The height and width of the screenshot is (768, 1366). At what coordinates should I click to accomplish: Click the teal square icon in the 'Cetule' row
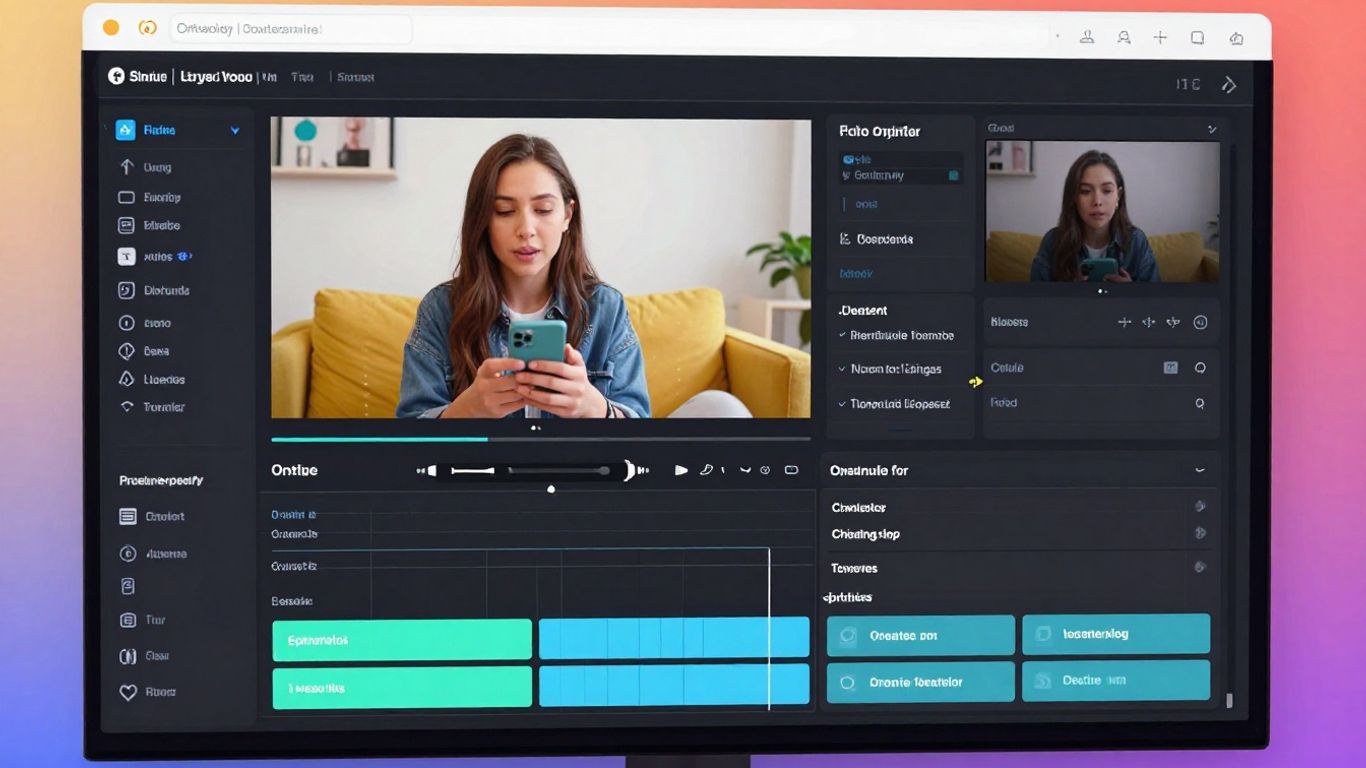tap(1170, 368)
